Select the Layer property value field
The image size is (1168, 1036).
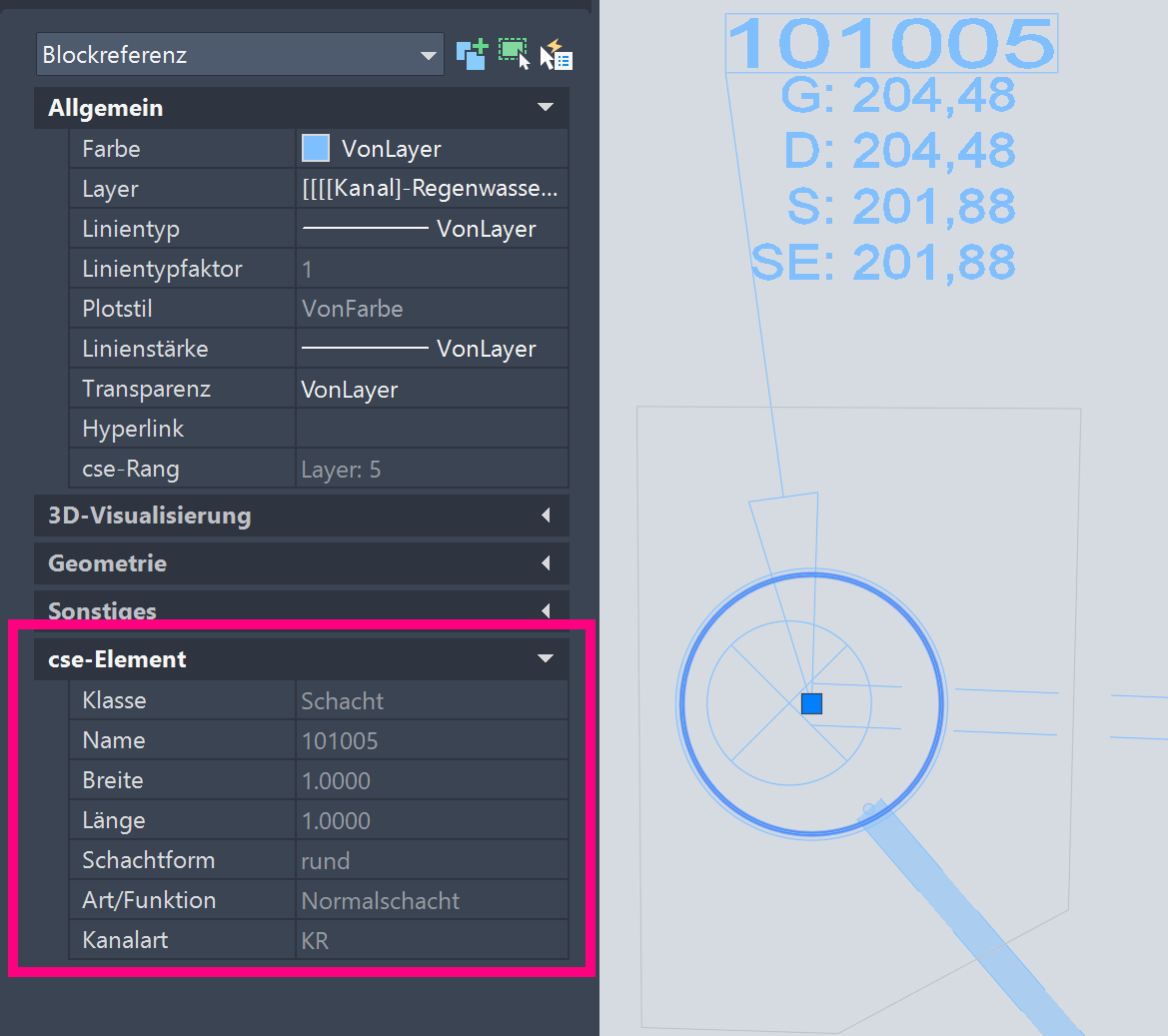point(431,189)
